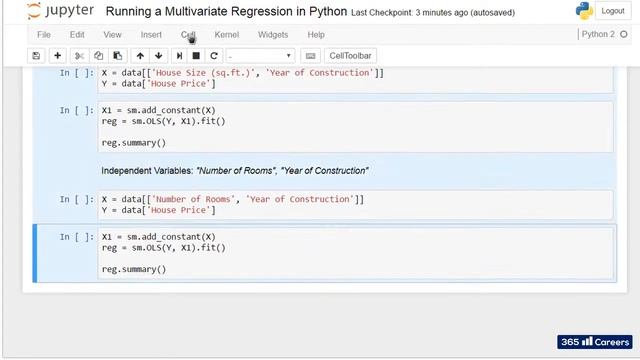Open the Widgets menu
The height and width of the screenshot is (360, 640).
(273, 35)
